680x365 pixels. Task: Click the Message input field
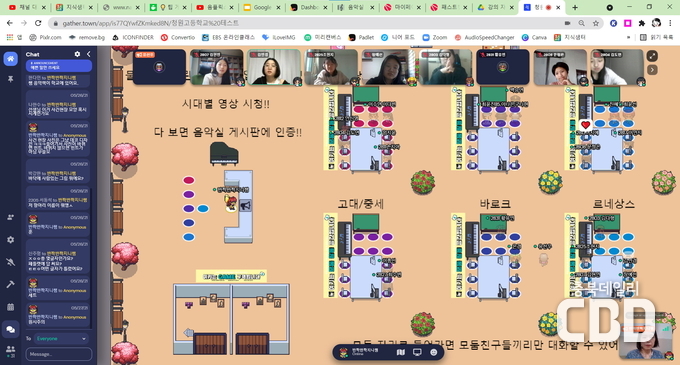click(59, 354)
